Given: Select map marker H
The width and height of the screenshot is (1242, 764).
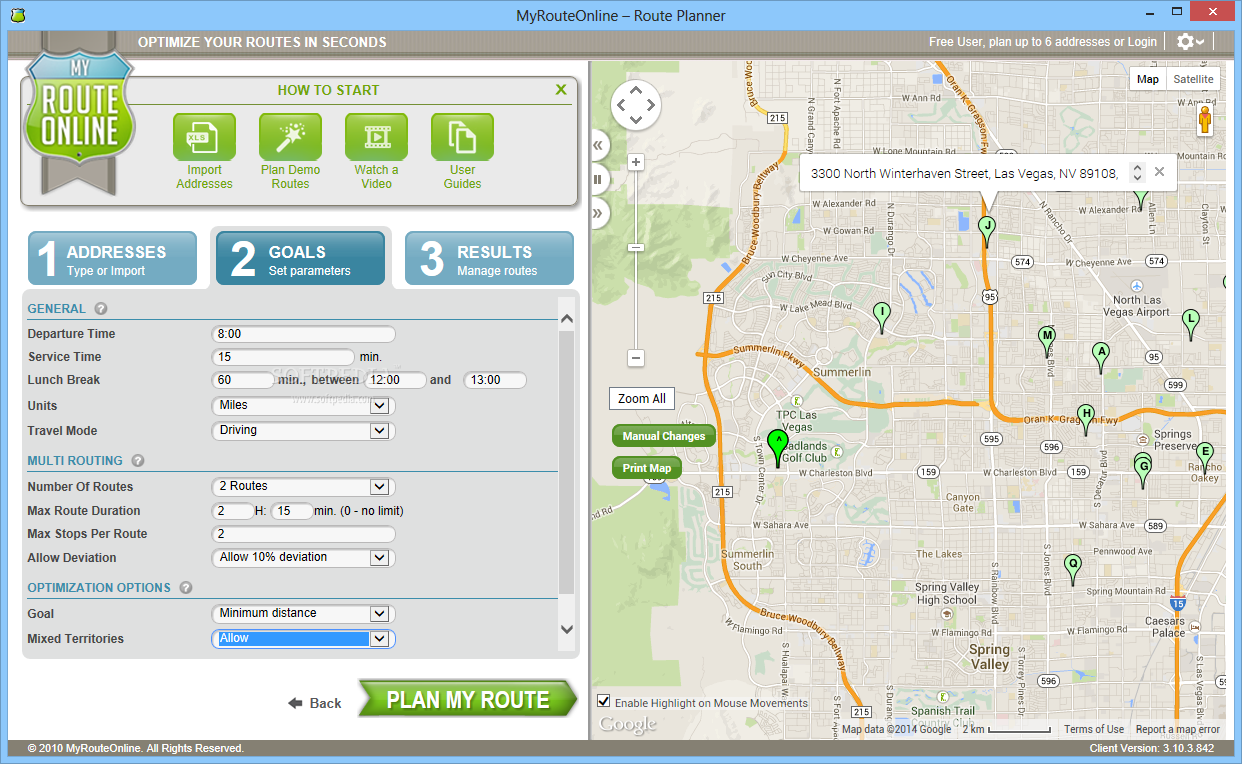Looking at the screenshot, I should pyautogui.click(x=1087, y=418).
